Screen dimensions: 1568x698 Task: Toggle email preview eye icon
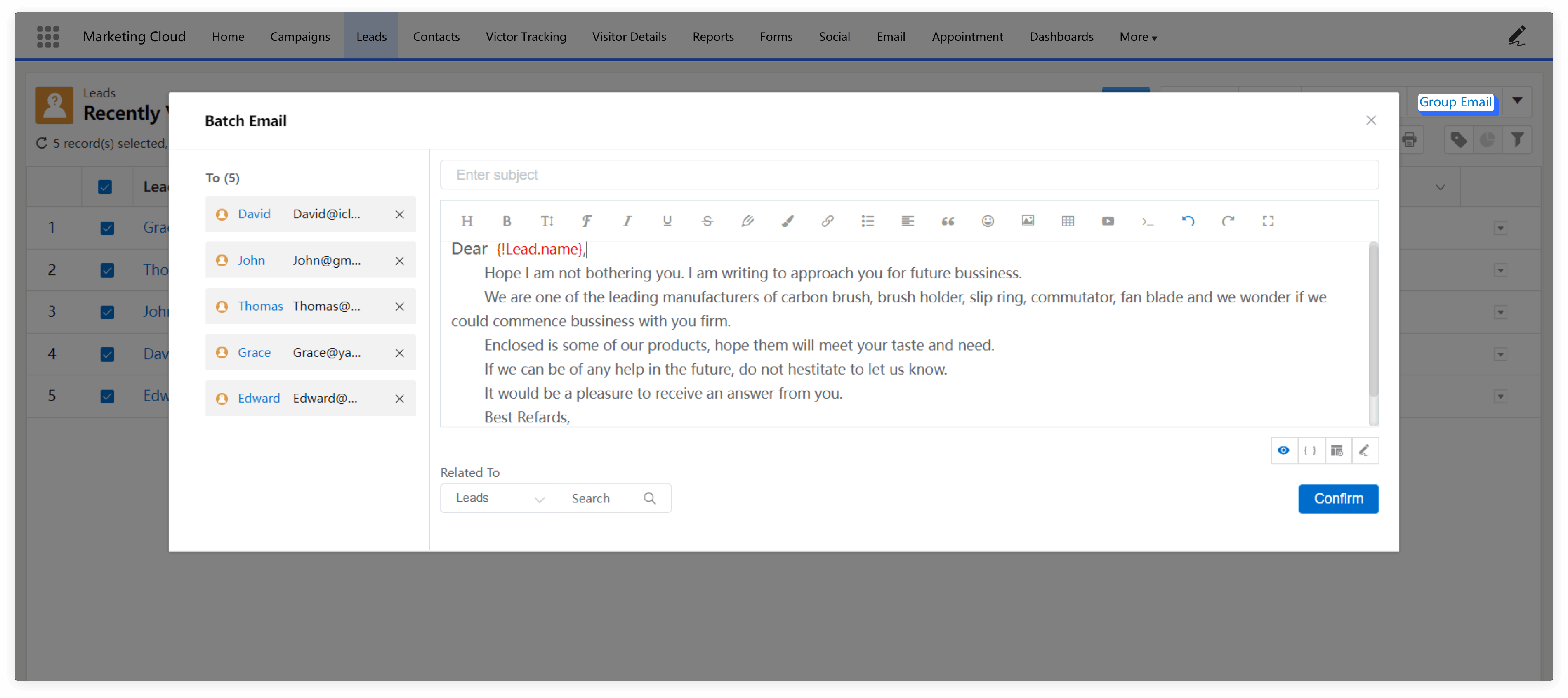[1283, 450]
